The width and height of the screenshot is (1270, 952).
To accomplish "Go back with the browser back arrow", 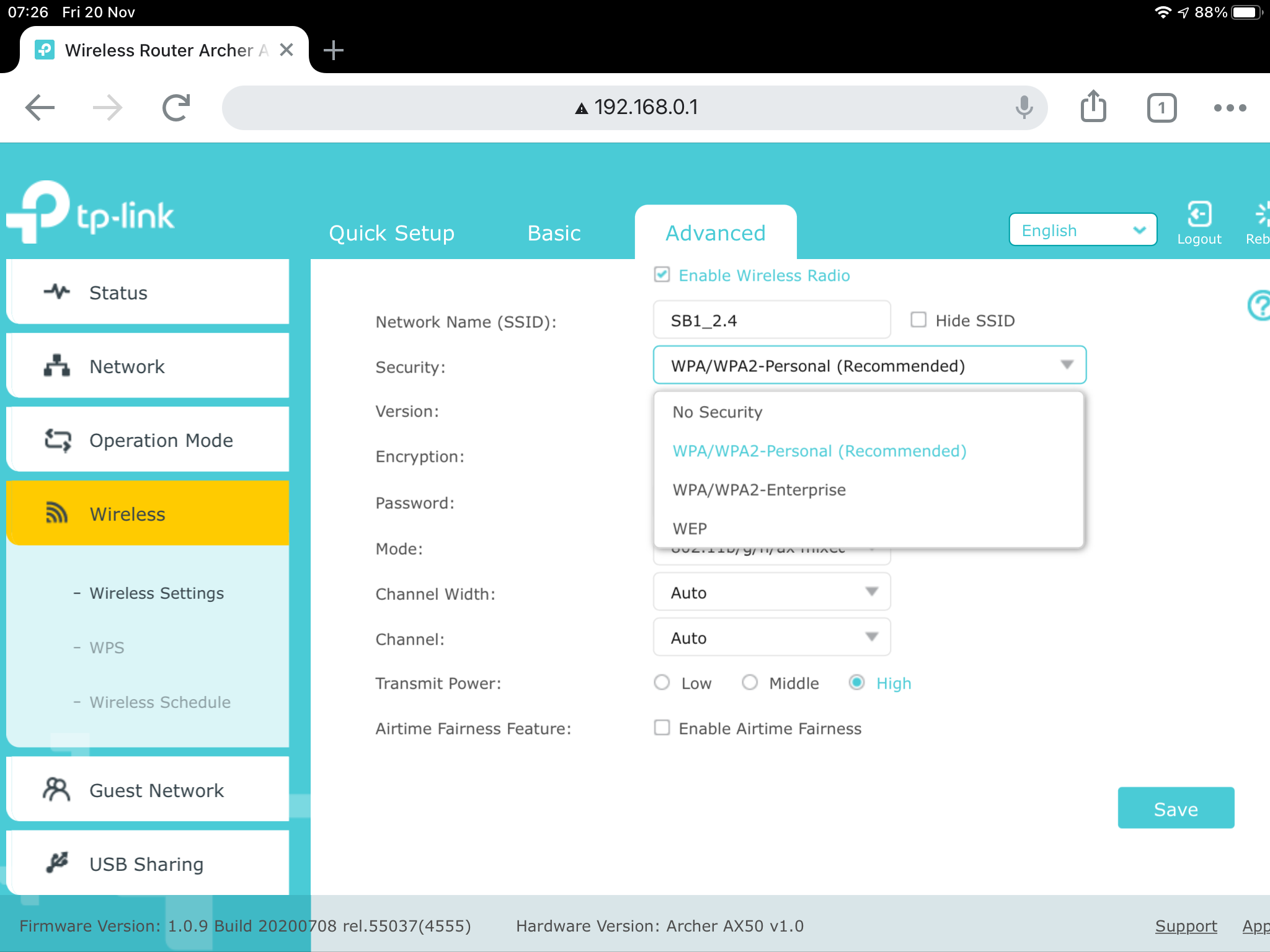I will tap(40, 108).
